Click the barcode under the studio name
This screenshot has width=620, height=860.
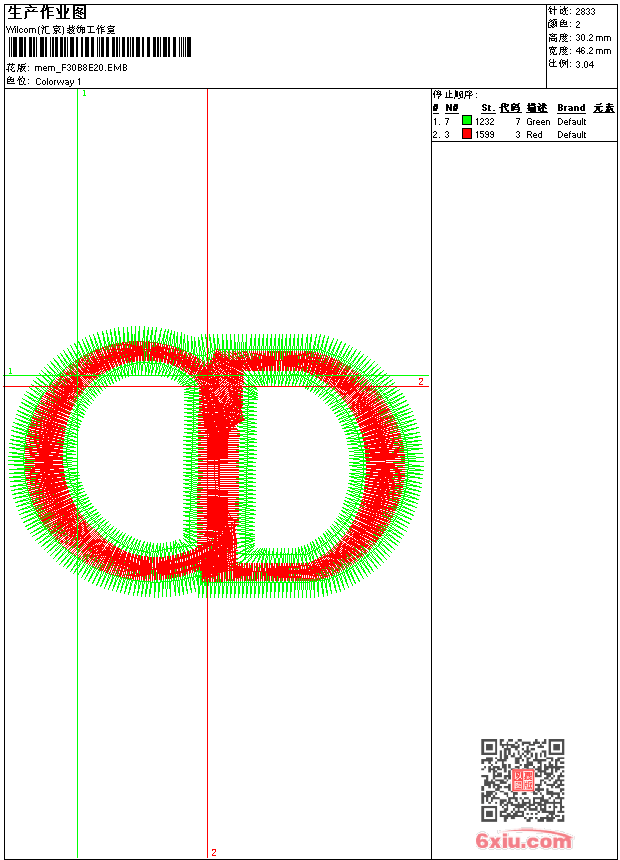[x=99, y=47]
